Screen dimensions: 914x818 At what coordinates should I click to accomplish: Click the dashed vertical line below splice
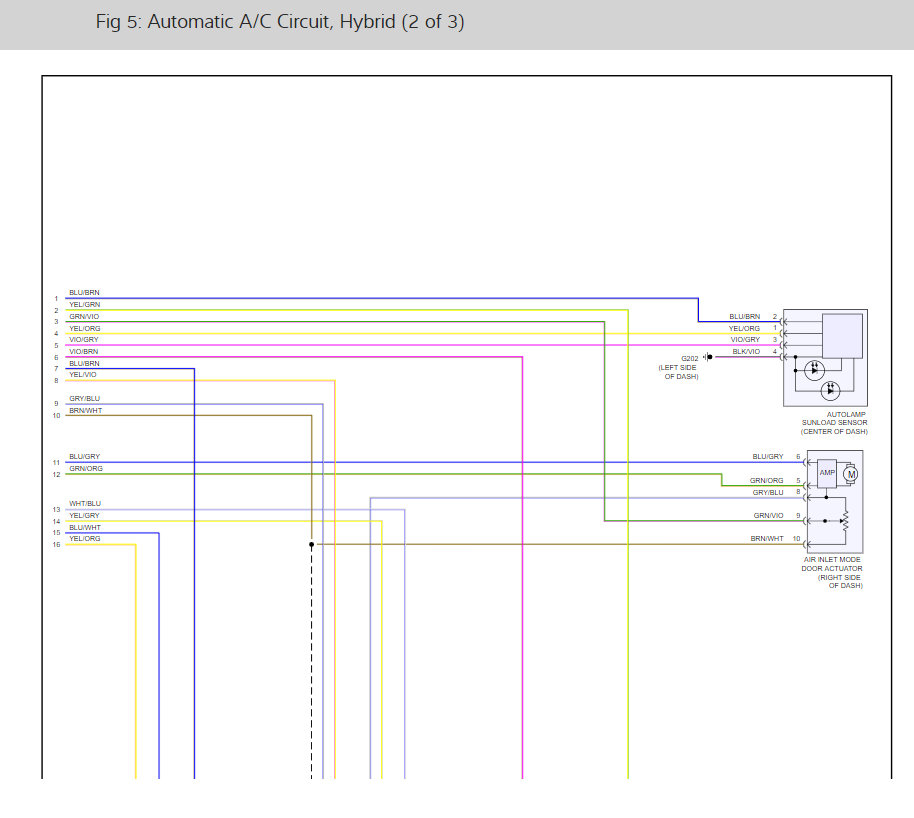311,663
